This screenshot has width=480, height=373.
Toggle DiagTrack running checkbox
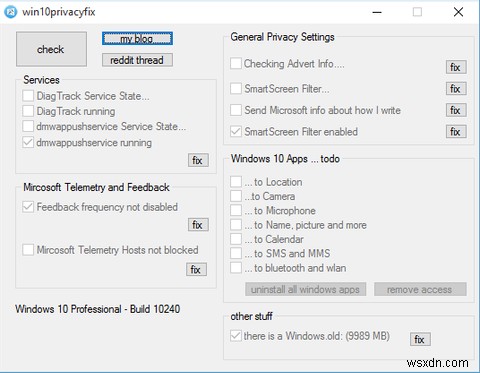(28, 111)
